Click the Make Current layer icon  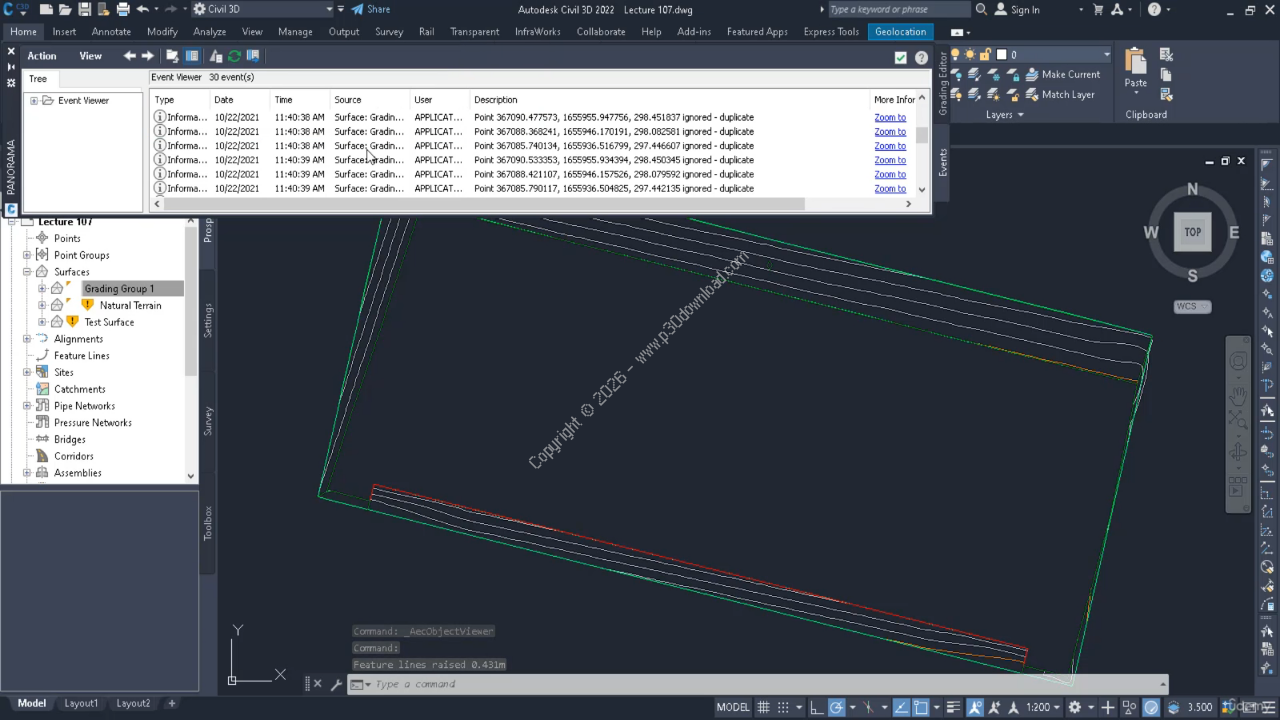tap(1033, 74)
